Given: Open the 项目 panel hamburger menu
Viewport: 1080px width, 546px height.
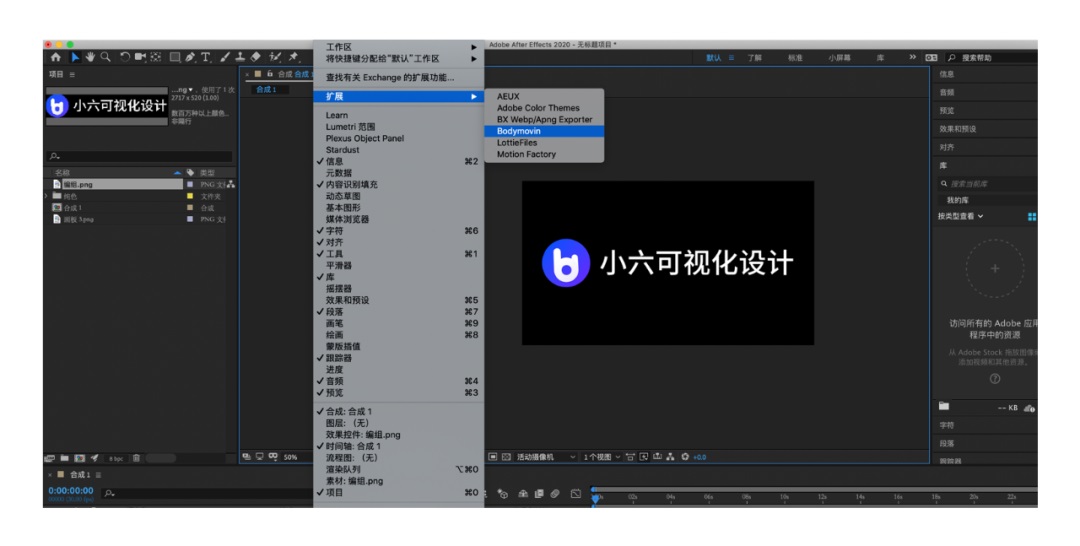Looking at the screenshot, I should [x=72, y=74].
